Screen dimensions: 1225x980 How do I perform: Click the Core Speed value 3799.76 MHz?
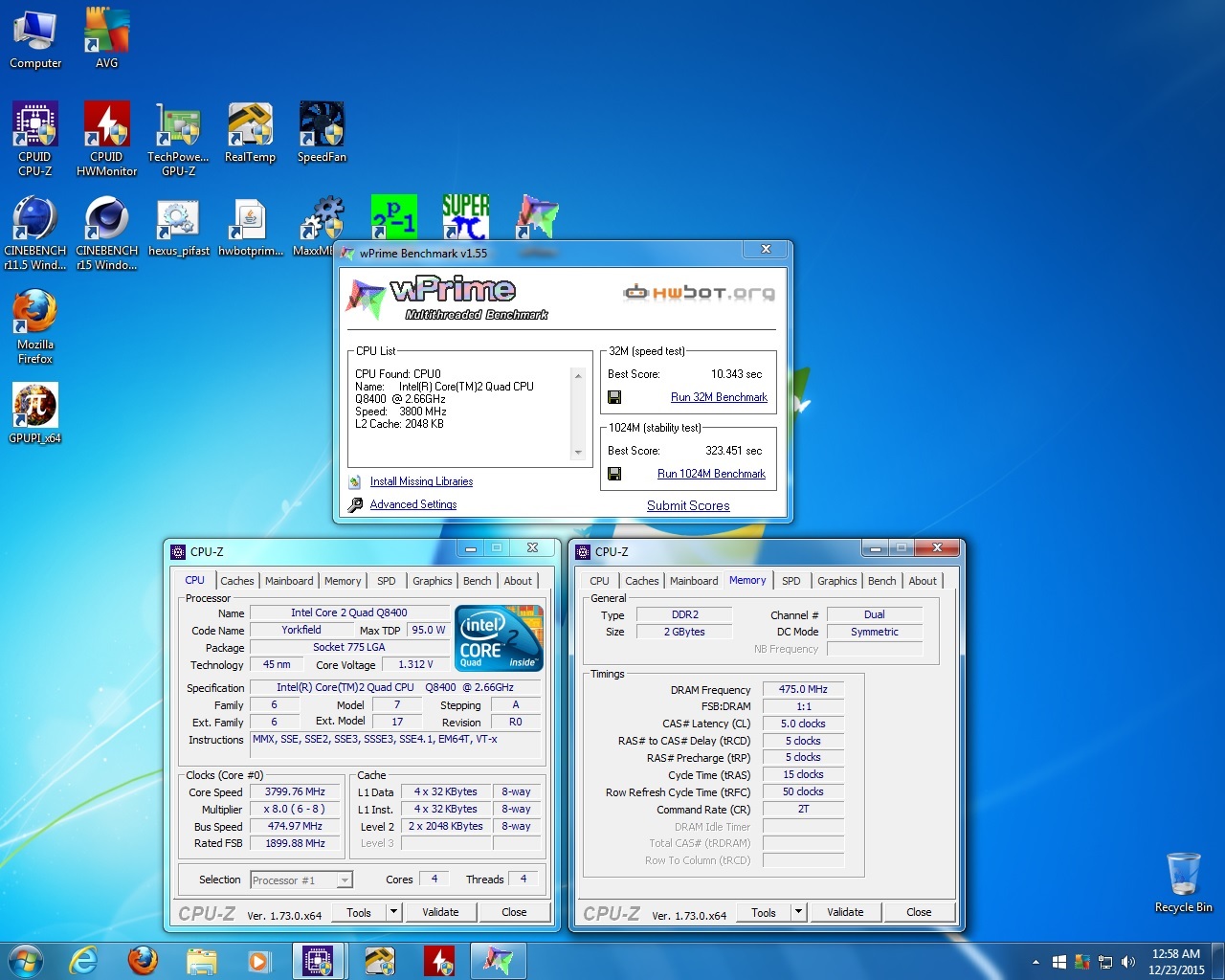pos(295,791)
